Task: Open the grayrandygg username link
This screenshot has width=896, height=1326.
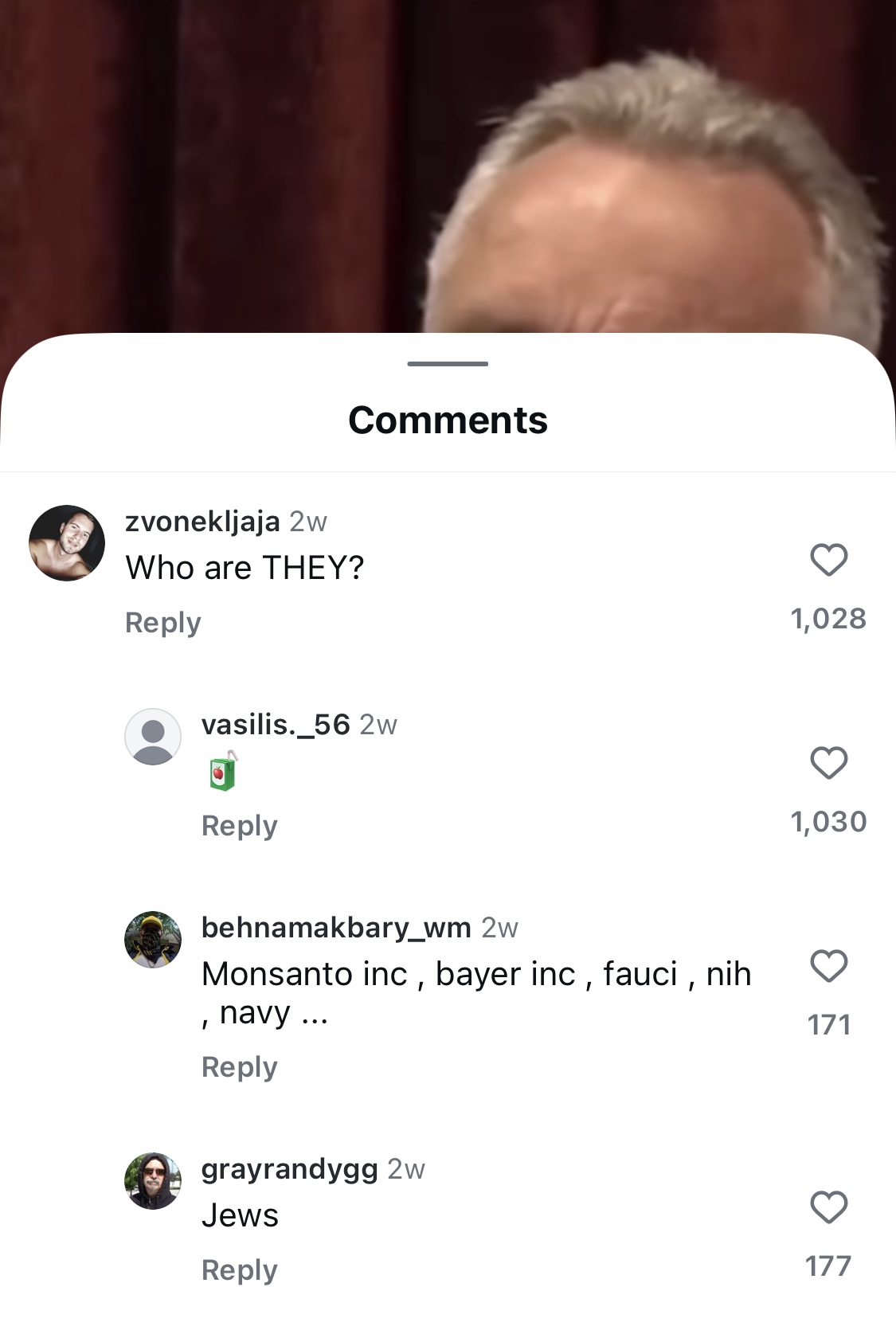Action: [x=290, y=1169]
